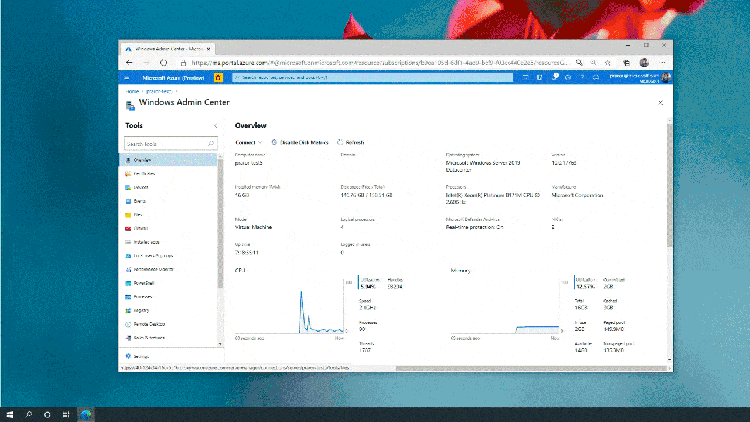This screenshot has height=422, width=750.
Task: Launch PowerShell from the Tools list
Action: [143, 283]
